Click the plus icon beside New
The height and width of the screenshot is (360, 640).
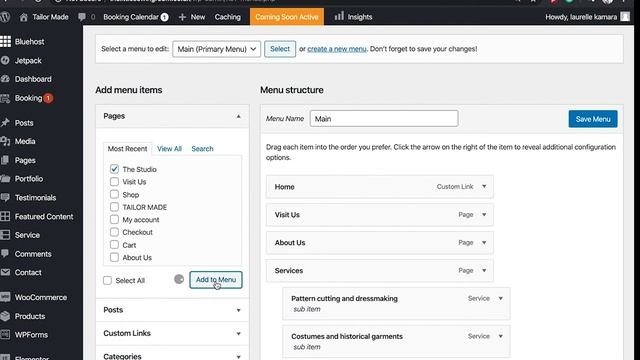(182, 17)
